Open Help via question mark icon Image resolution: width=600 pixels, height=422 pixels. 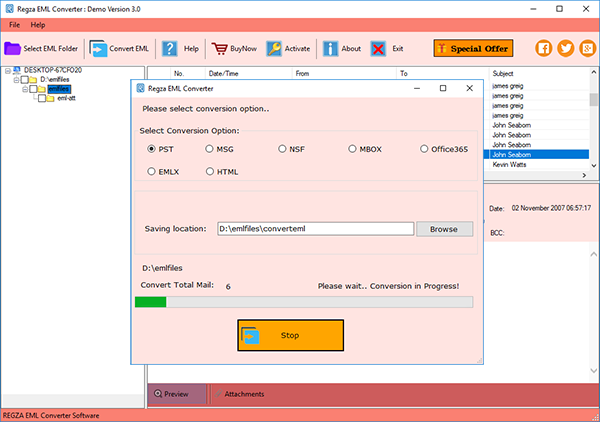(169, 48)
